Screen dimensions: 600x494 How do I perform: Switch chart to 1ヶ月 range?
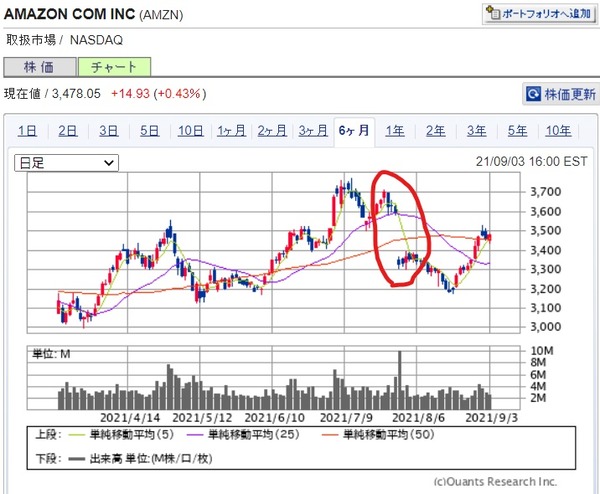232,131
